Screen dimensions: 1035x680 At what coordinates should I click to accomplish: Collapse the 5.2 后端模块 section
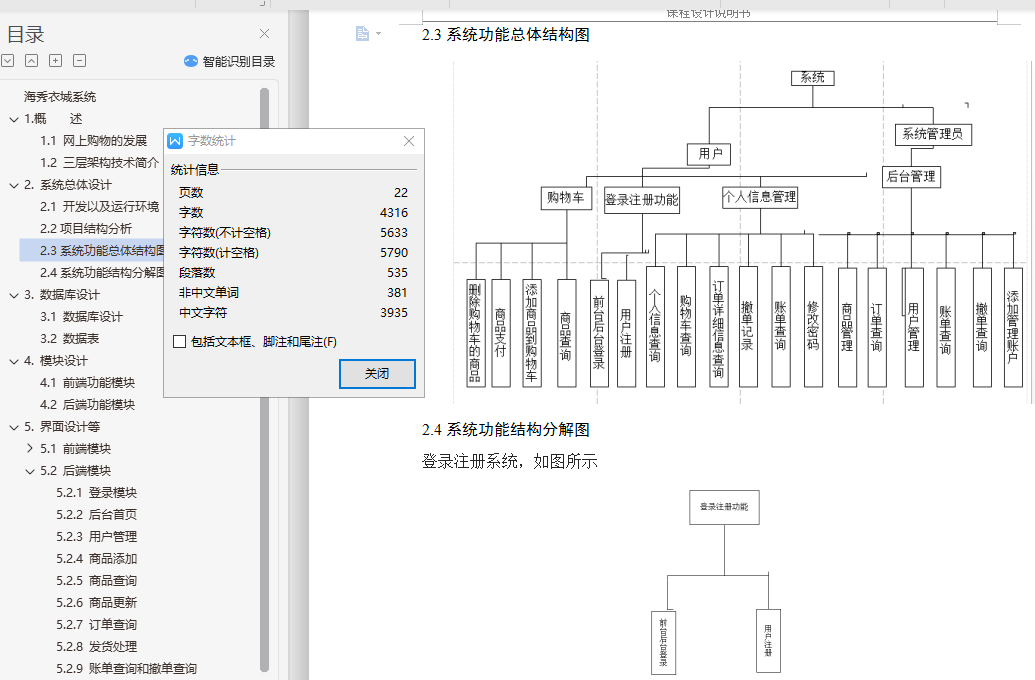coord(30,471)
